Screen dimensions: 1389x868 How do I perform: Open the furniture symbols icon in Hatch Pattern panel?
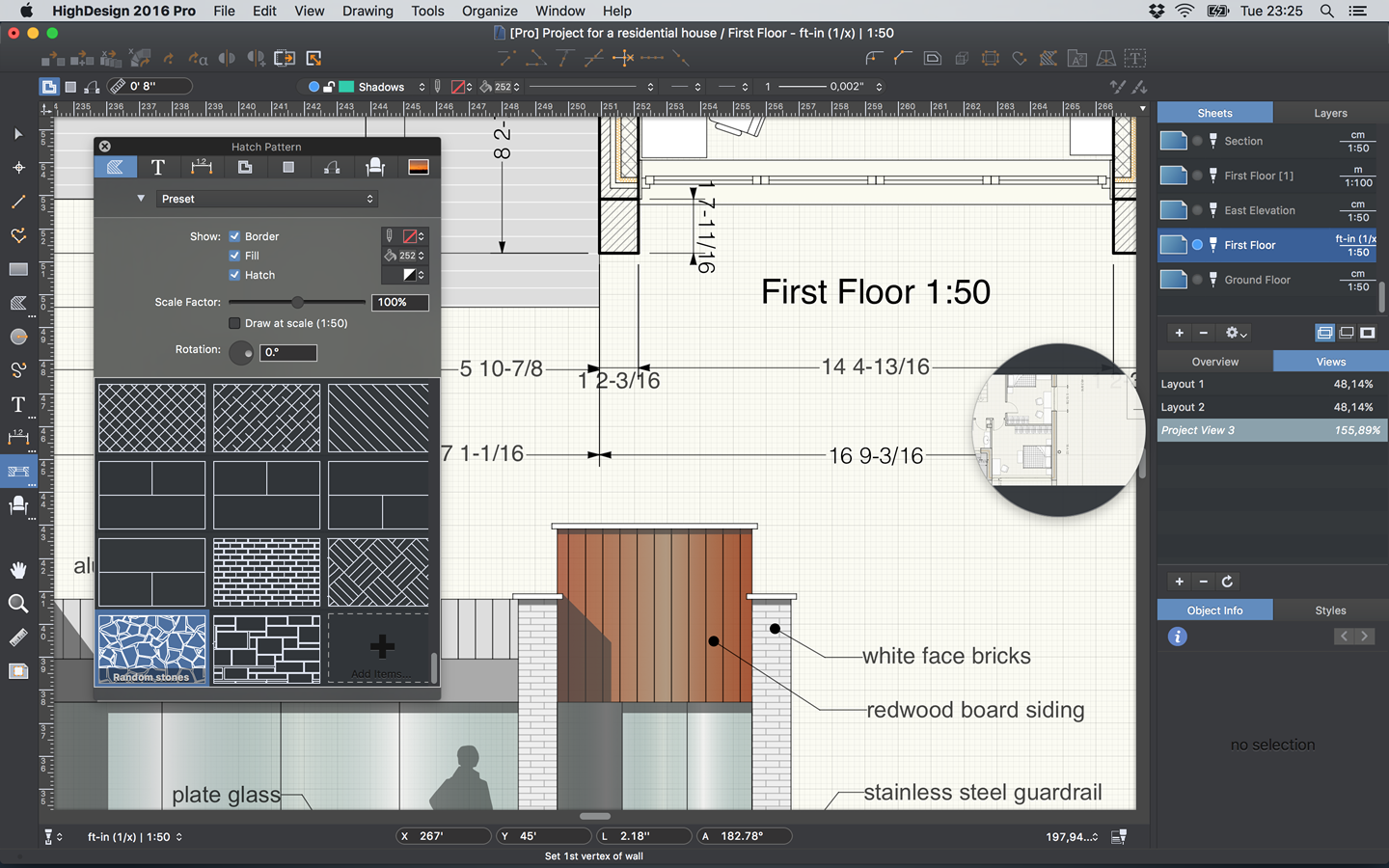[375, 167]
